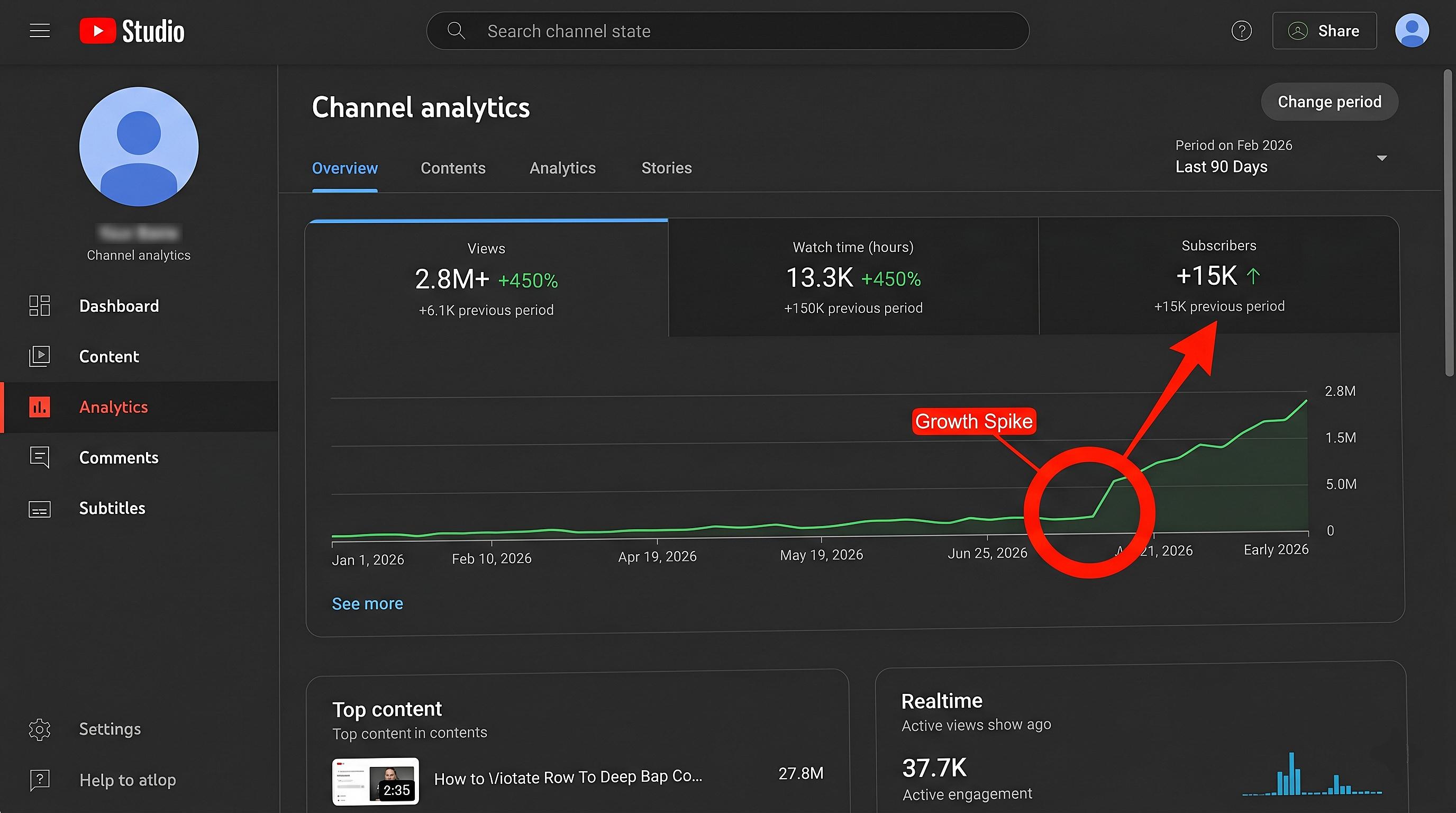
Task: Click the Feb 10, 2026 axis label
Action: pos(491,558)
